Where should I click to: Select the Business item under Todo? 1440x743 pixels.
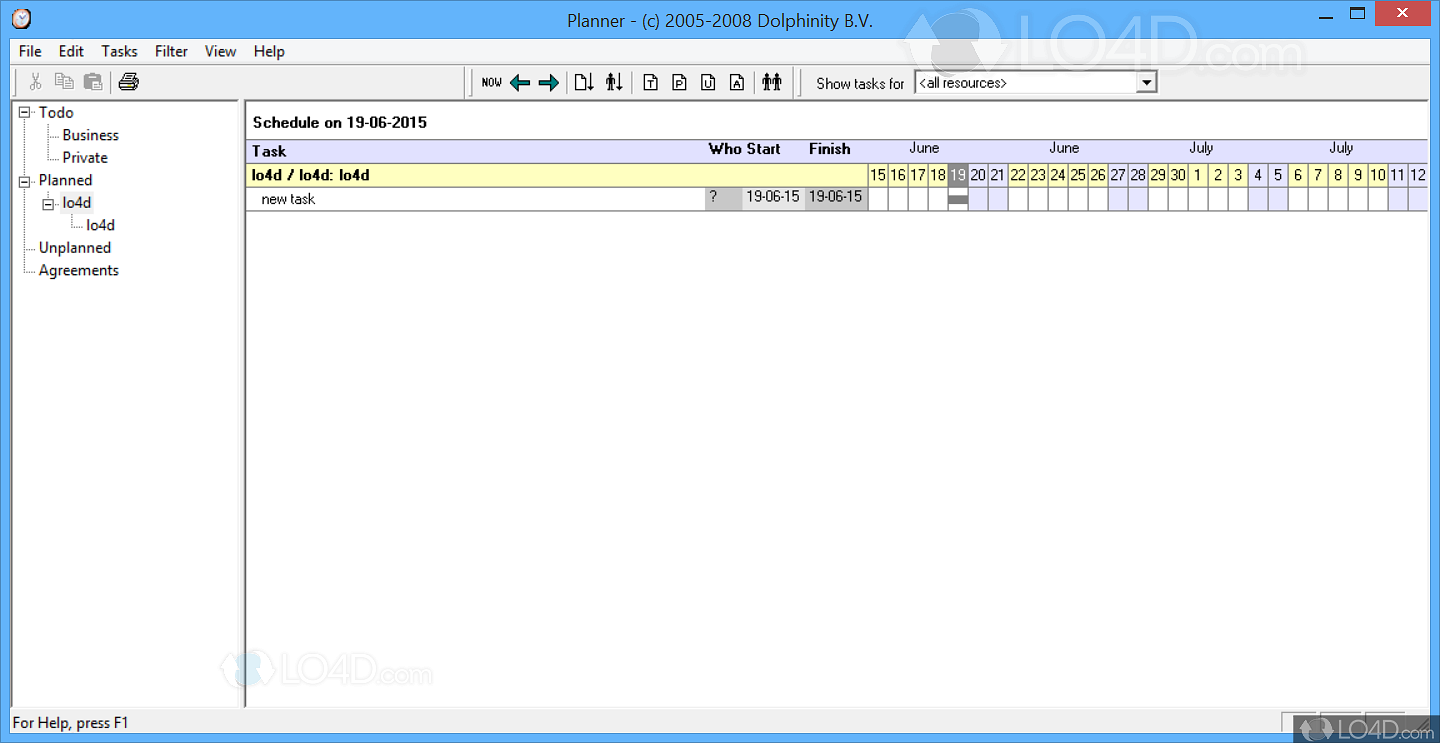(88, 135)
